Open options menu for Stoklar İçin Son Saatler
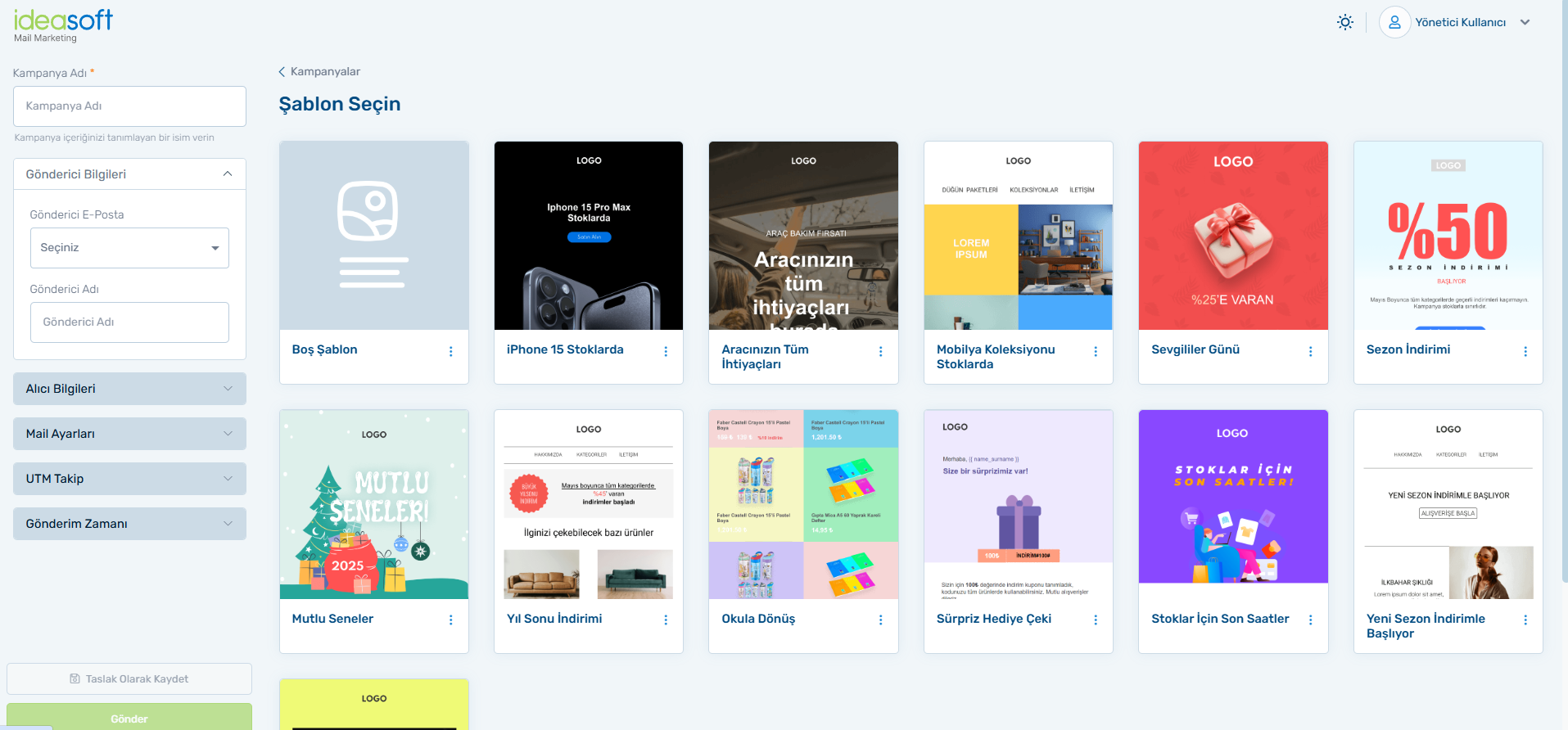Image resolution: width=1568 pixels, height=730 pixels. (1310, 620)
